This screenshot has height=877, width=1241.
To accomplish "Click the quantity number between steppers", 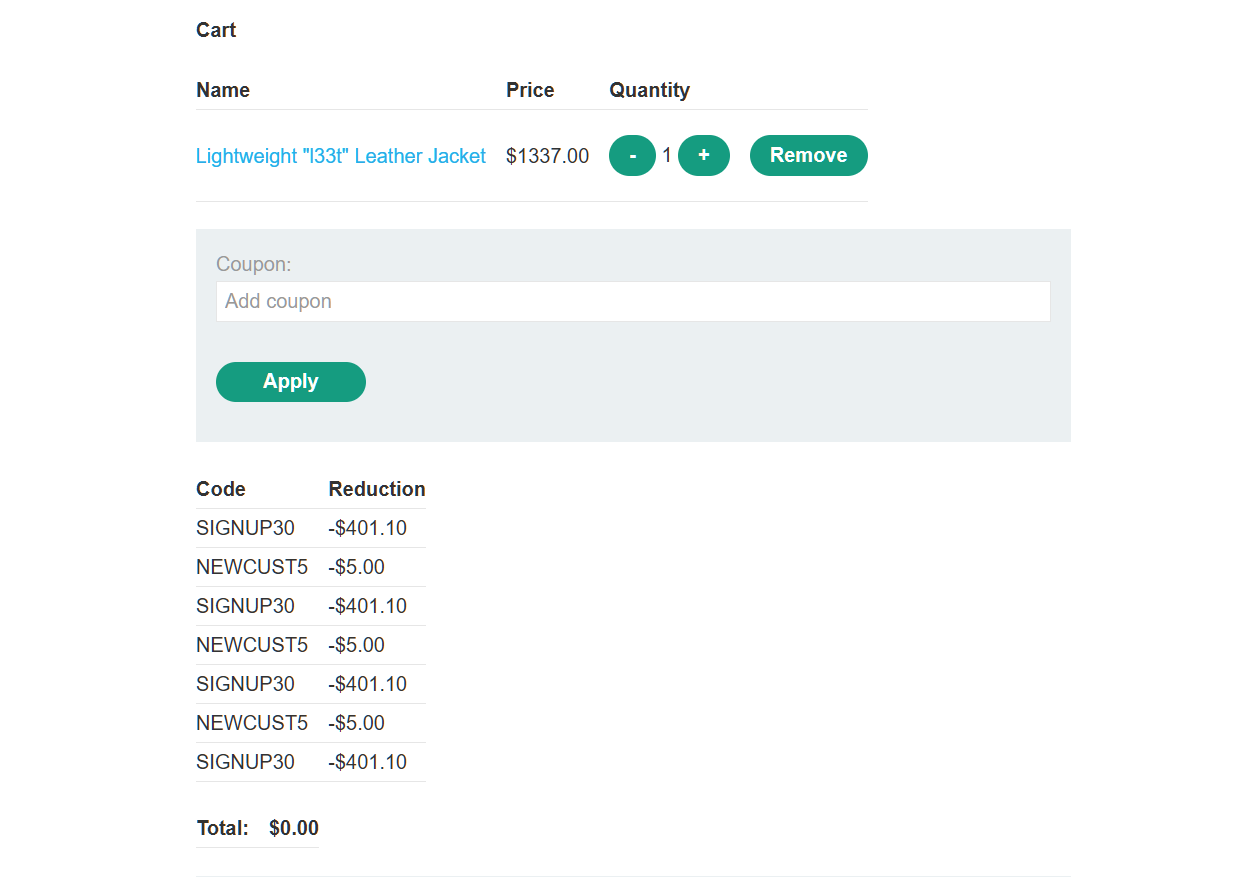I will tap(667, 156).
